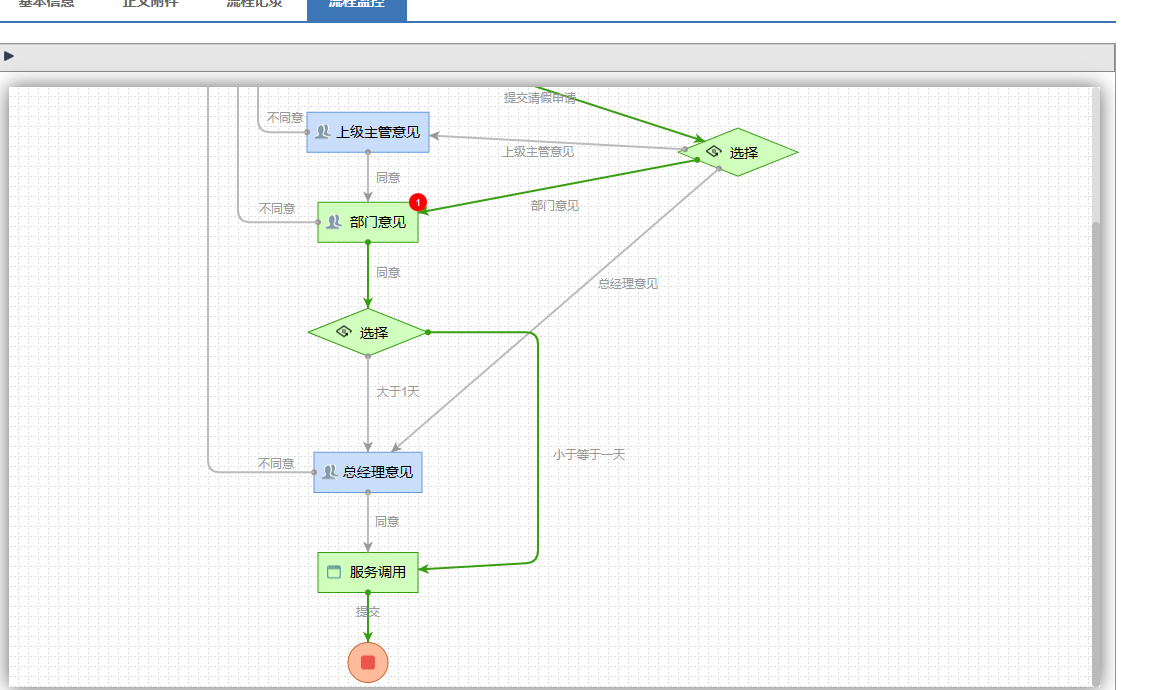Select the 部门意见 task node
The image size is (1153, 690).
(x=368, y=222)
